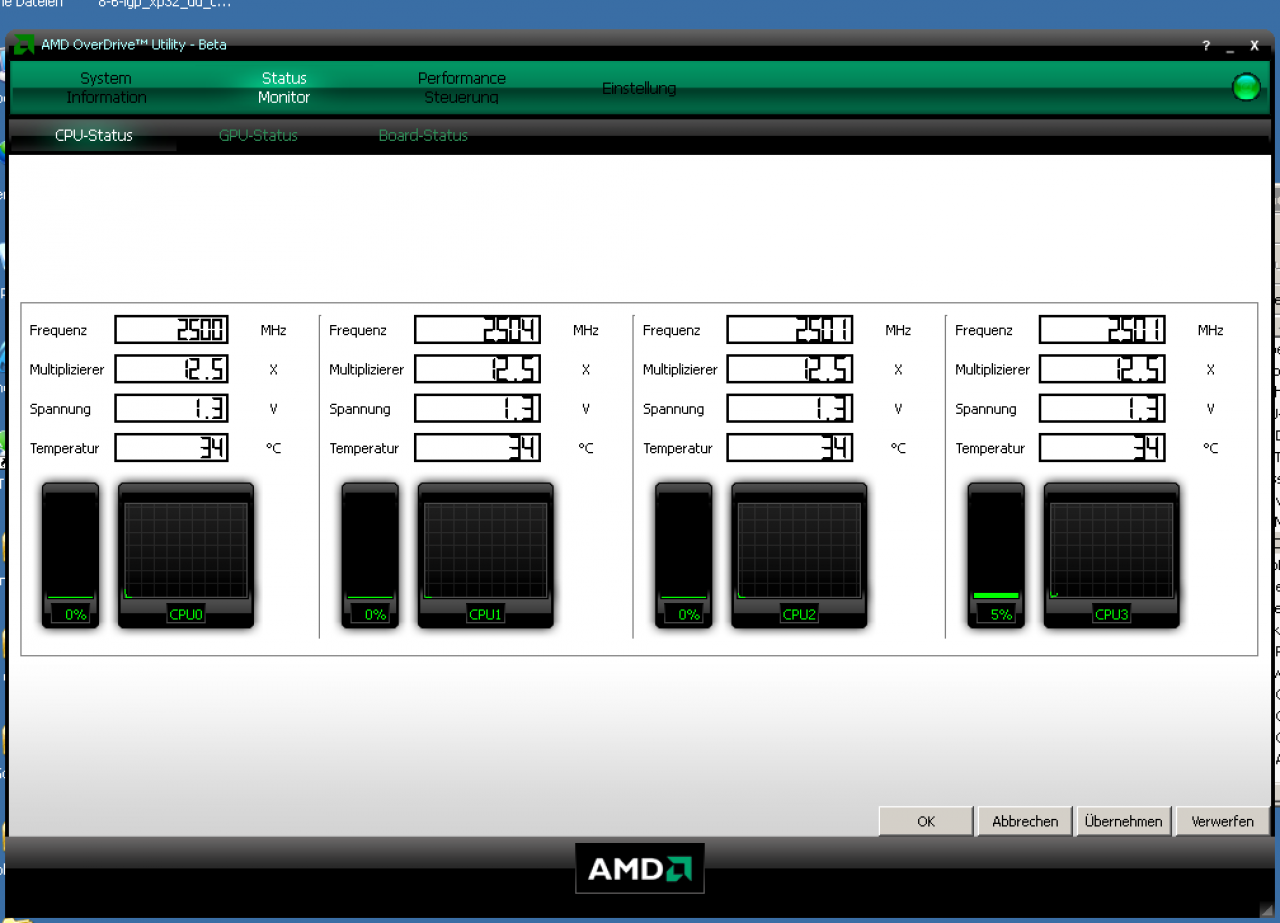
Task: Click the CPU0 usage bar showing 0%
Action: [x=70, y=555]
